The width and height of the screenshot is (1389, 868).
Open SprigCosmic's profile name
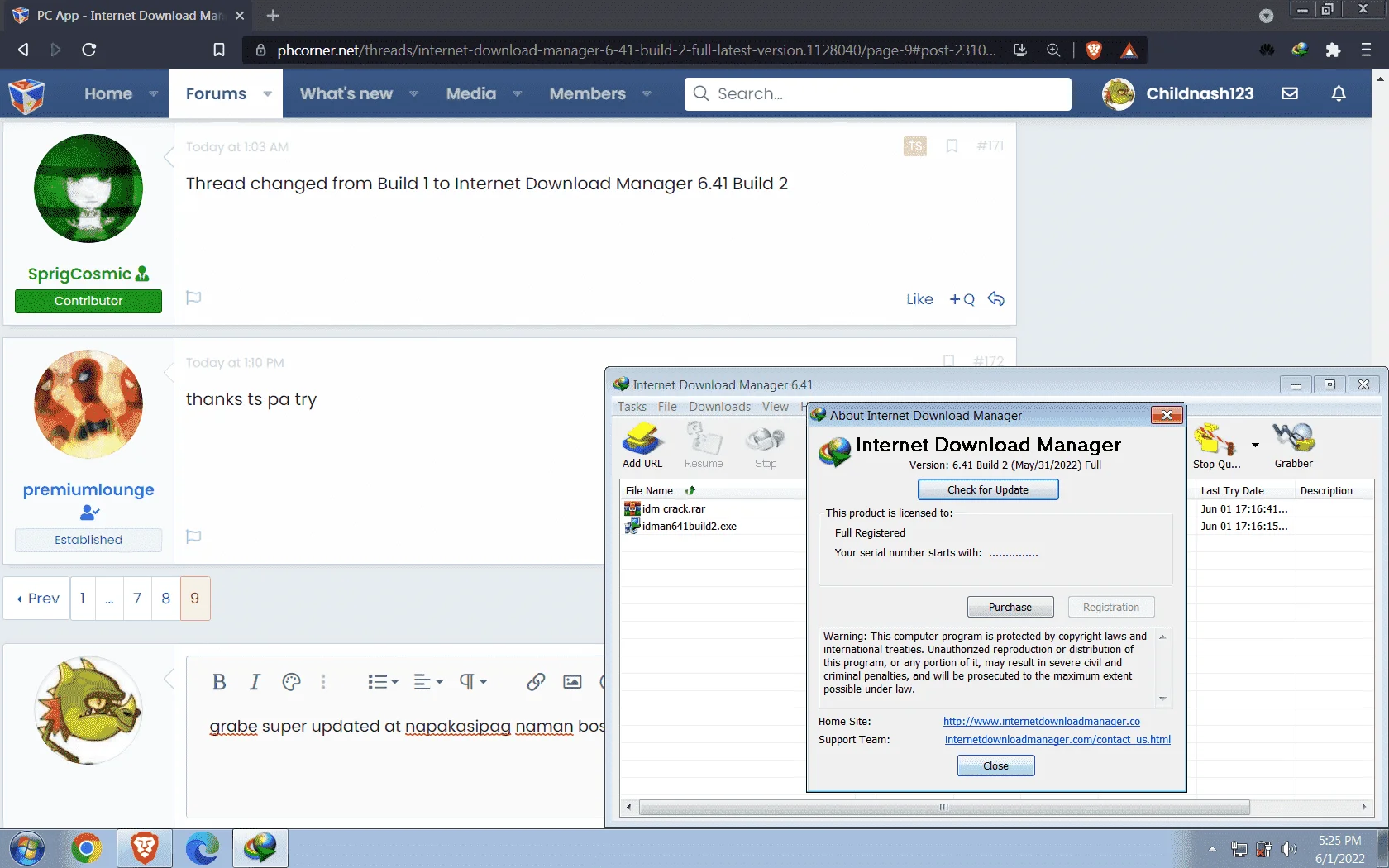(x=79, y=274)
